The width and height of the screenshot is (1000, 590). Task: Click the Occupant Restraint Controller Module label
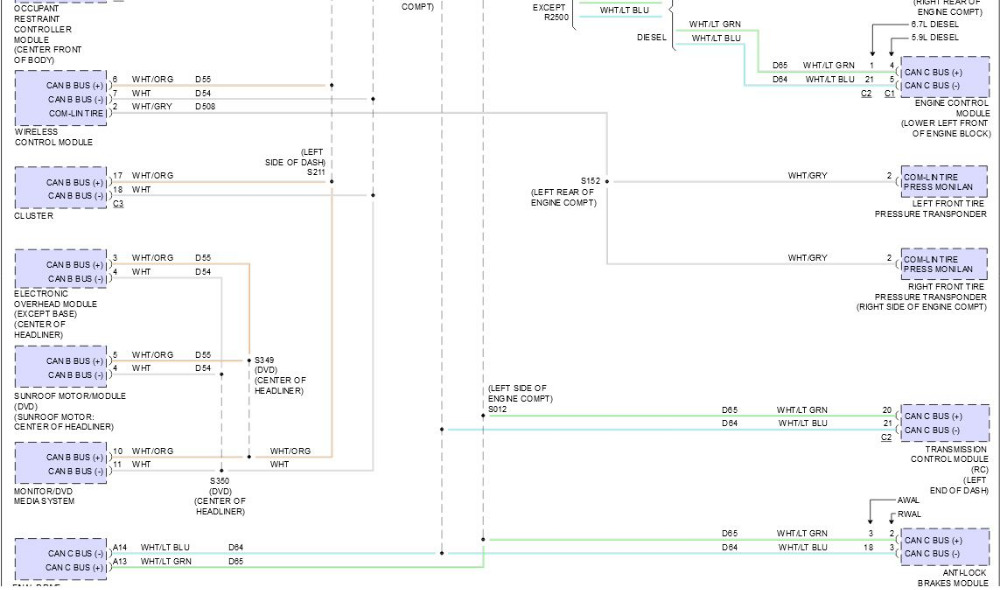(x=48, y=34)
